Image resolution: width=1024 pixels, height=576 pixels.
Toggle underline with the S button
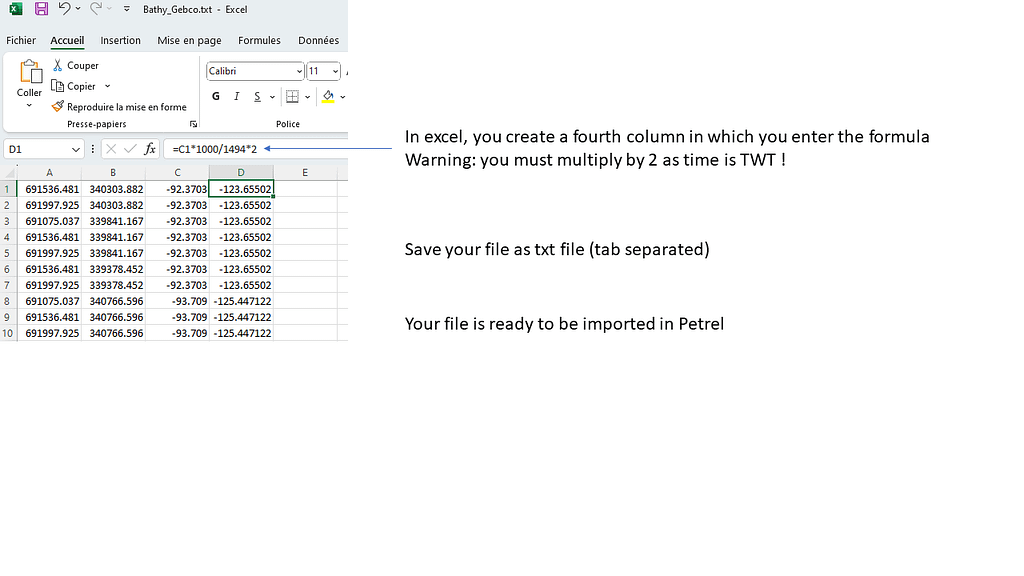coord(257,97)
